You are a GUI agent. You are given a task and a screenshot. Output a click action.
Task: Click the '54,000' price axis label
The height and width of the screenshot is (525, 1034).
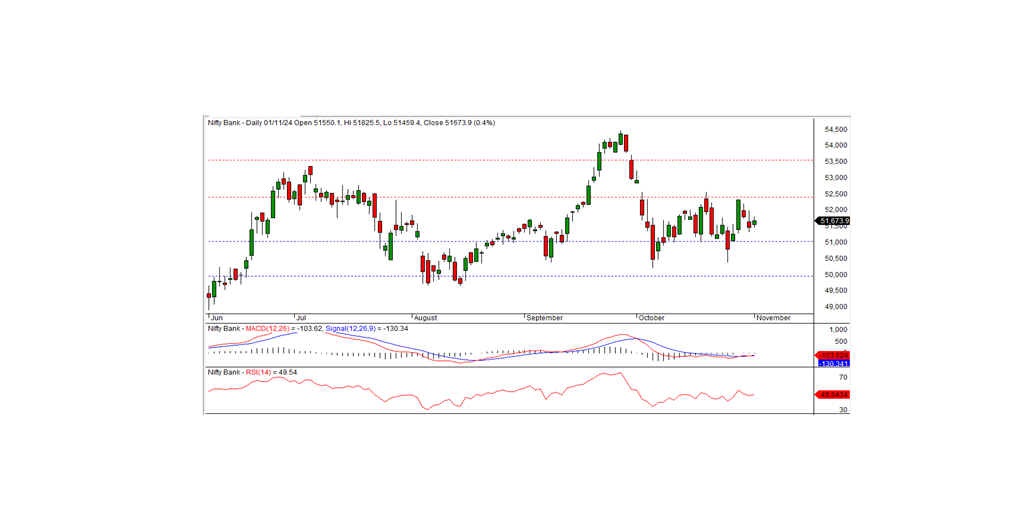point(836,146)
